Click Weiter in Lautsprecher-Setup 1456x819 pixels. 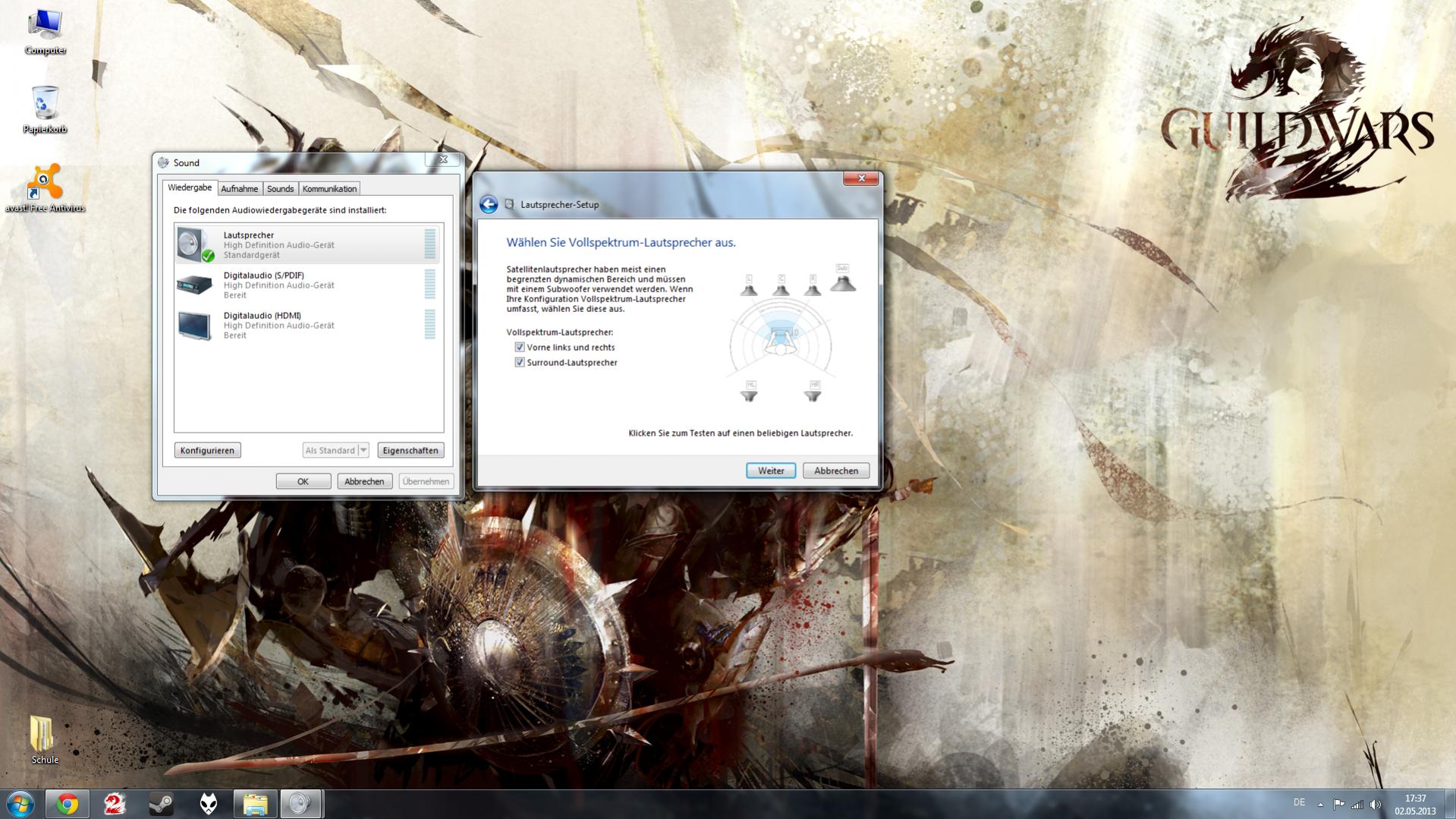pos(771,471)
